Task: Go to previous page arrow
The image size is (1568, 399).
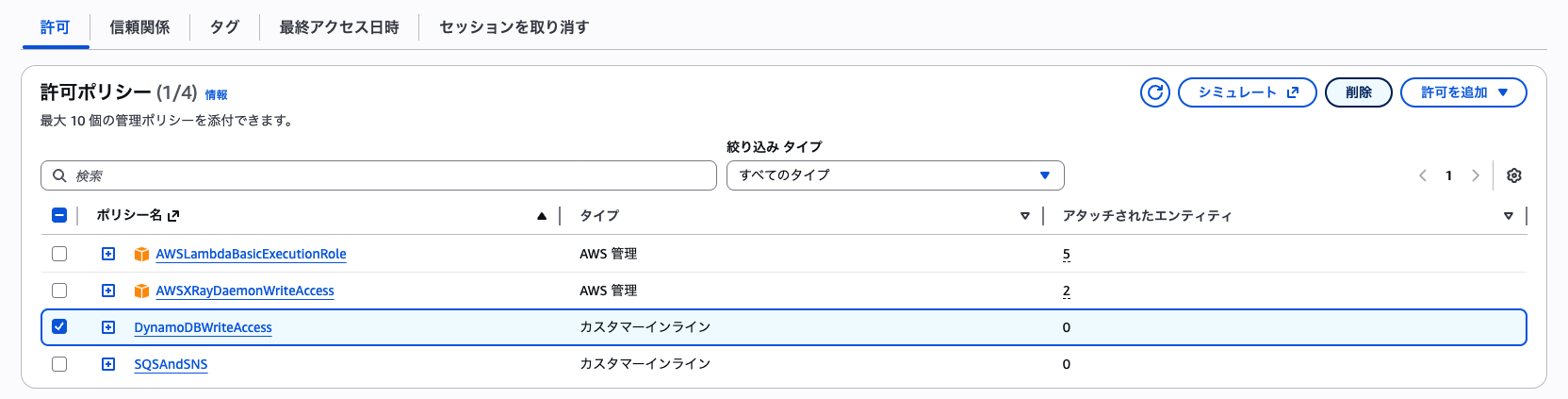Action: click(x=1423, y=175)
